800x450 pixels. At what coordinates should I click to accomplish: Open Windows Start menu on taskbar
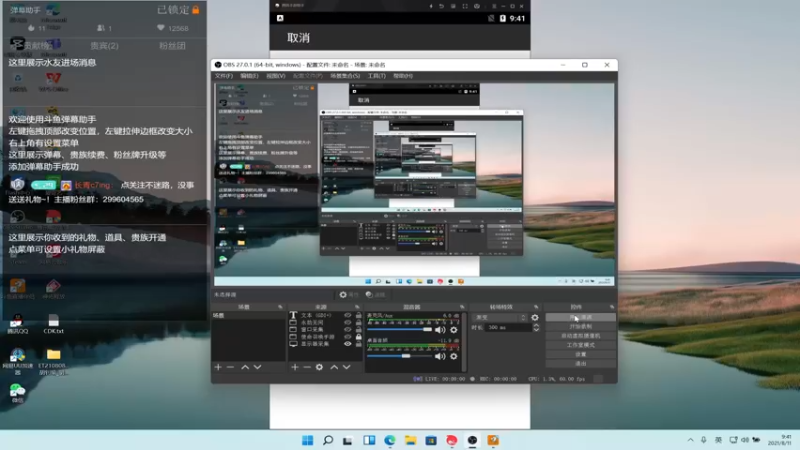coord(308,440)
